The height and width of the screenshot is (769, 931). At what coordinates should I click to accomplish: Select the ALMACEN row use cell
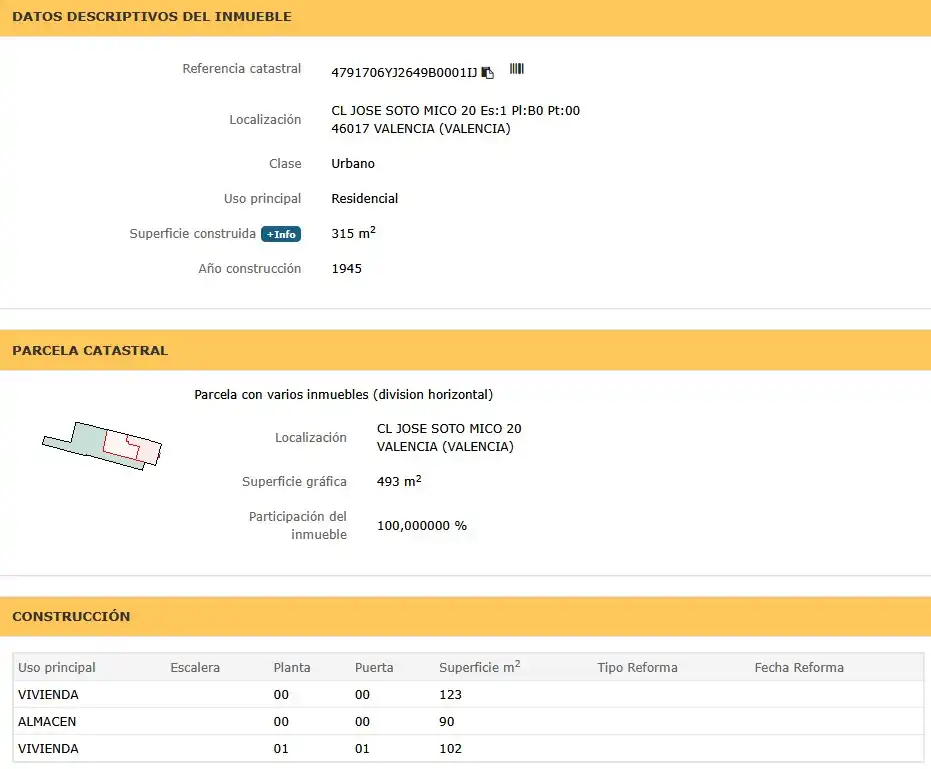[x=47, y=721]
